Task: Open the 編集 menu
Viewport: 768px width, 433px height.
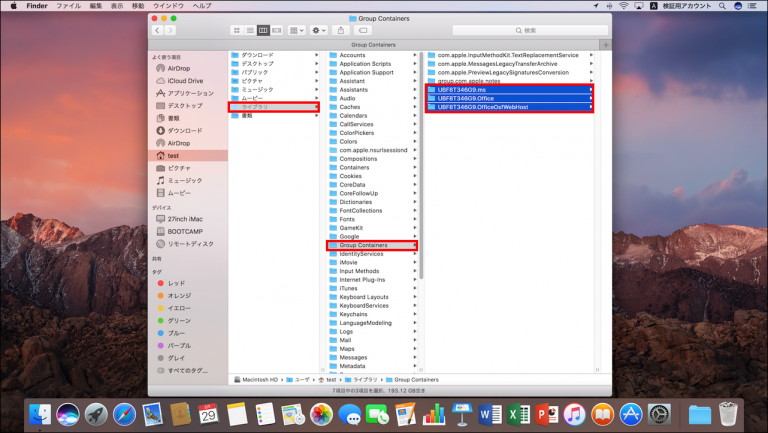Action: pos(96,6)
